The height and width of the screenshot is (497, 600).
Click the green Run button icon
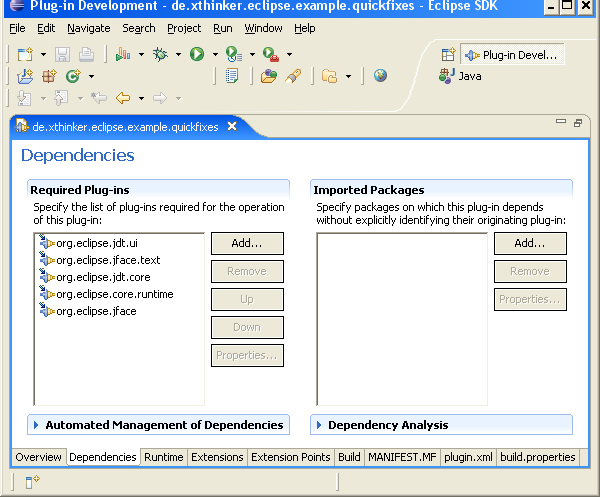[197, 54]
